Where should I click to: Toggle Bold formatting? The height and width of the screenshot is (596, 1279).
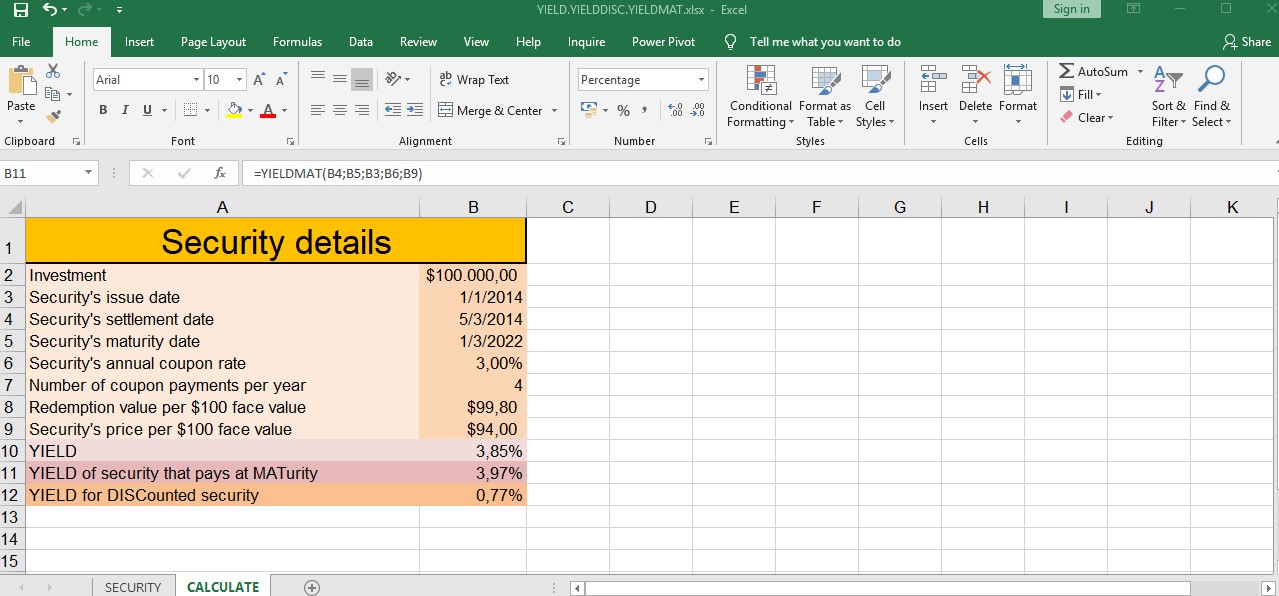103,111
